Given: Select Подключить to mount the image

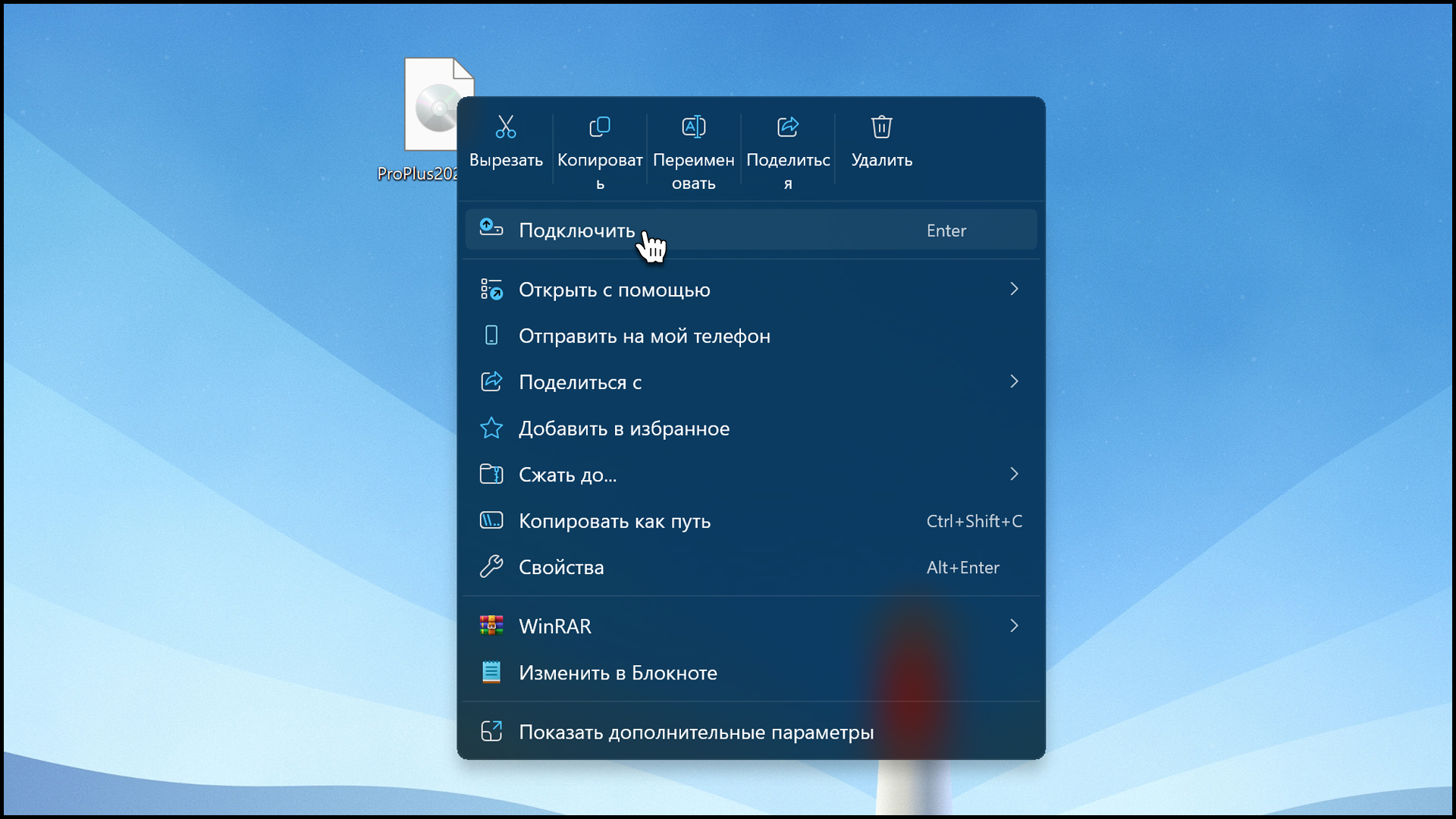Looking at the screenshot, I should tap(576, 231).
